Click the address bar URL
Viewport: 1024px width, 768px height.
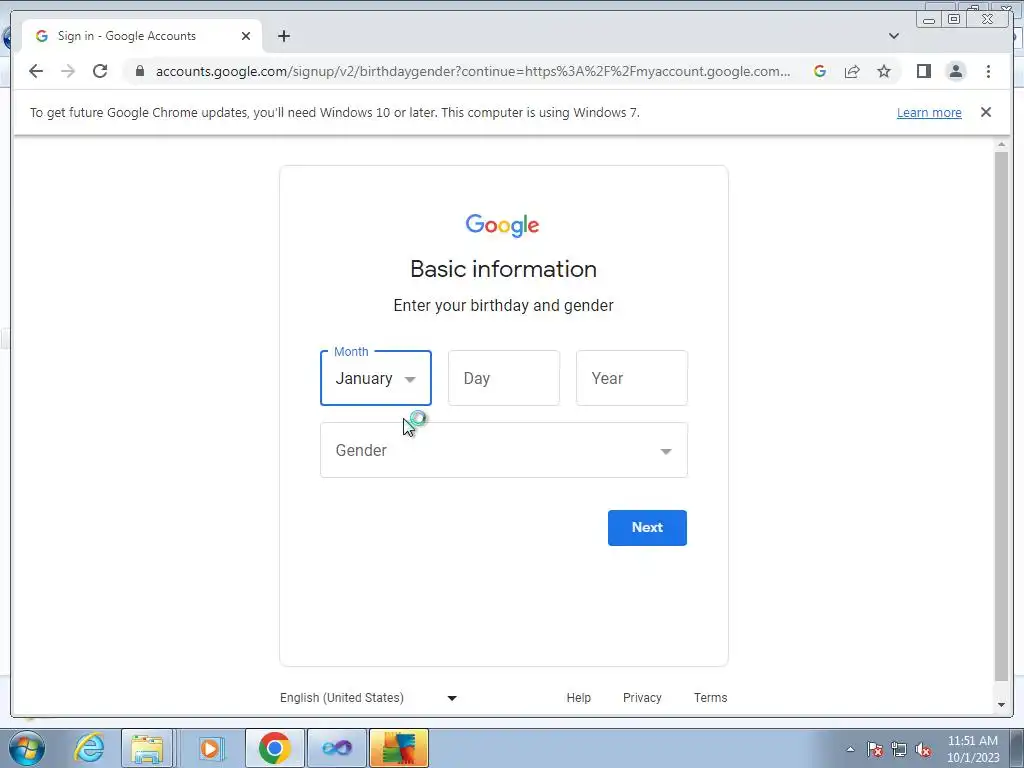(x=473, y=71)
